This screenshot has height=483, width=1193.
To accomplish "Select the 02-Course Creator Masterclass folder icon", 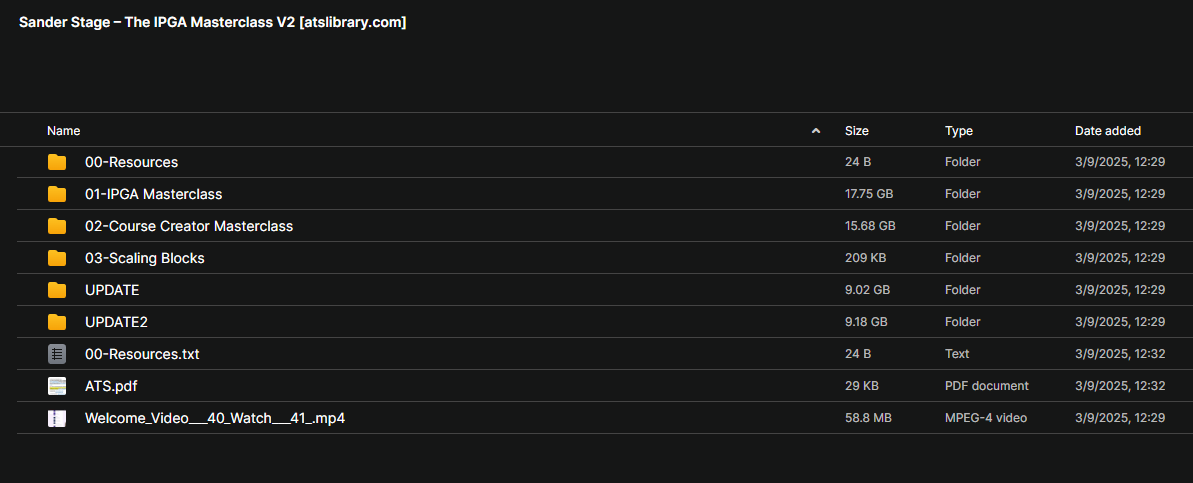I will 57,226.
